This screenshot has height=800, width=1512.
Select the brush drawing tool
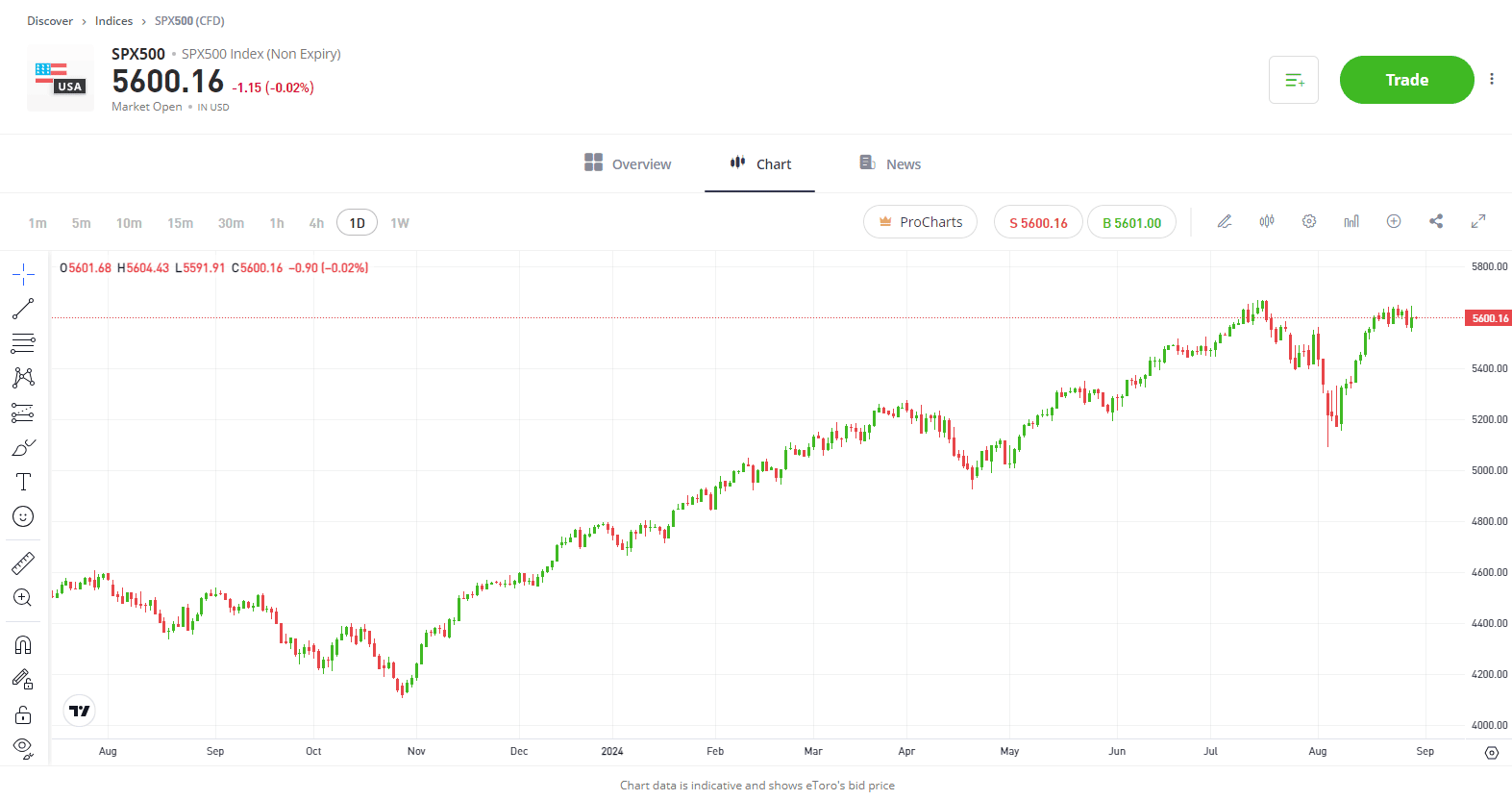point(23,447)
